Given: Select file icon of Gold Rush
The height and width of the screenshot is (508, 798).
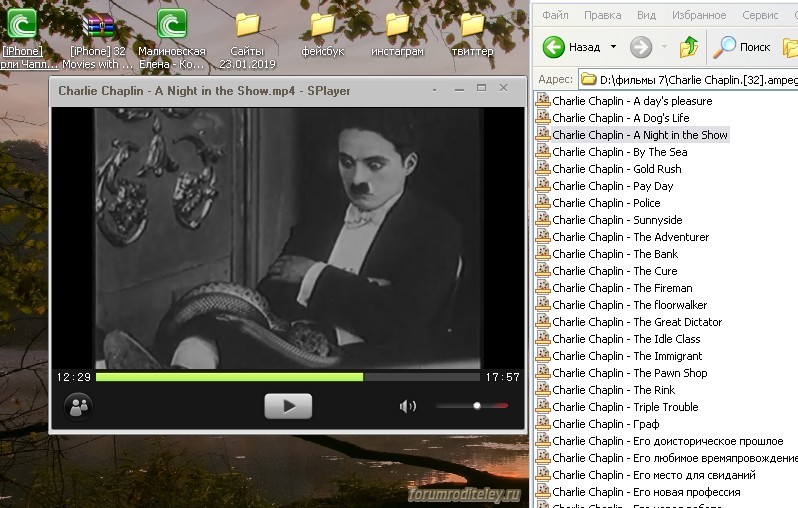Looking at the screenshot, I should point(543,168).
